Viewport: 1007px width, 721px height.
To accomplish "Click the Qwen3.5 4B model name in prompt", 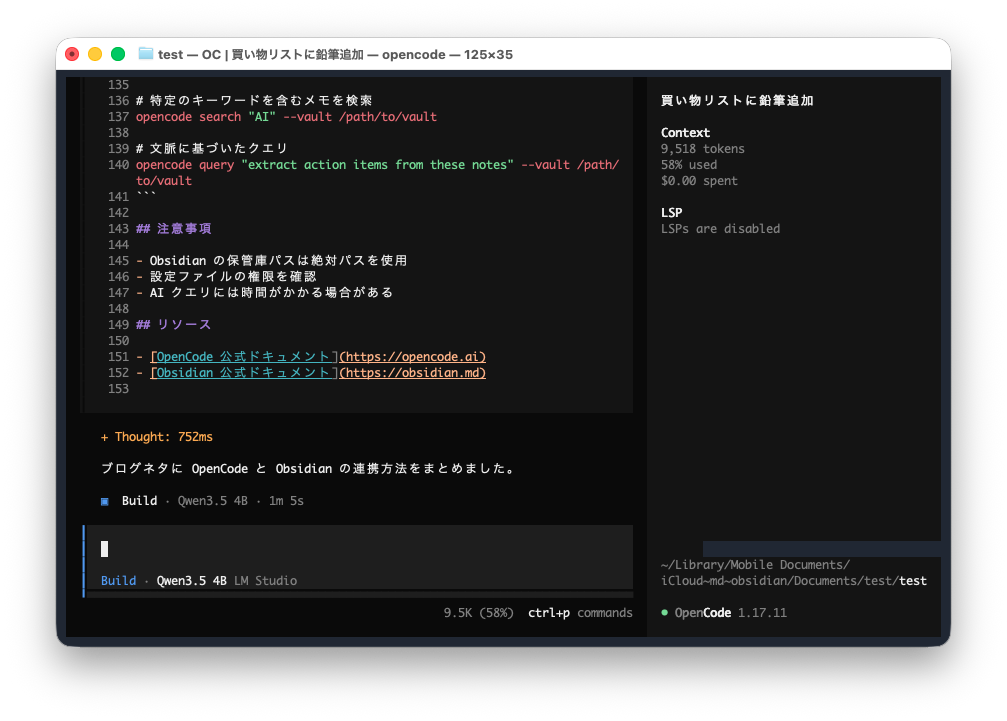I will coord(191,580).
